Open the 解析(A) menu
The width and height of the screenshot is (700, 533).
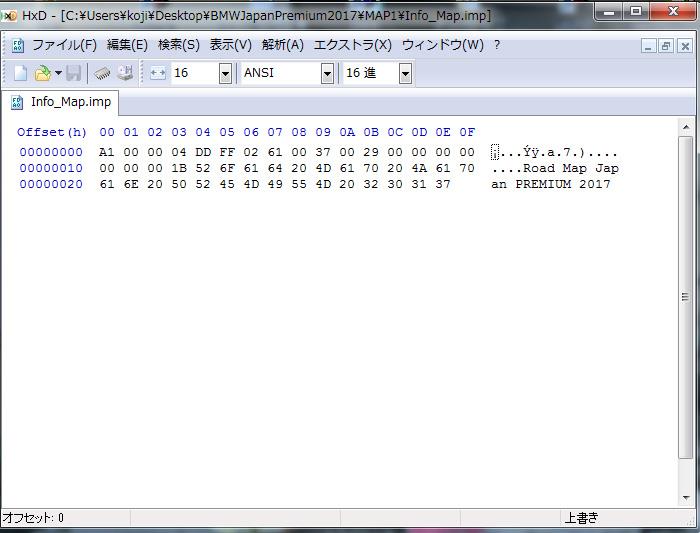pyautogui.click(x=283, y=45)
